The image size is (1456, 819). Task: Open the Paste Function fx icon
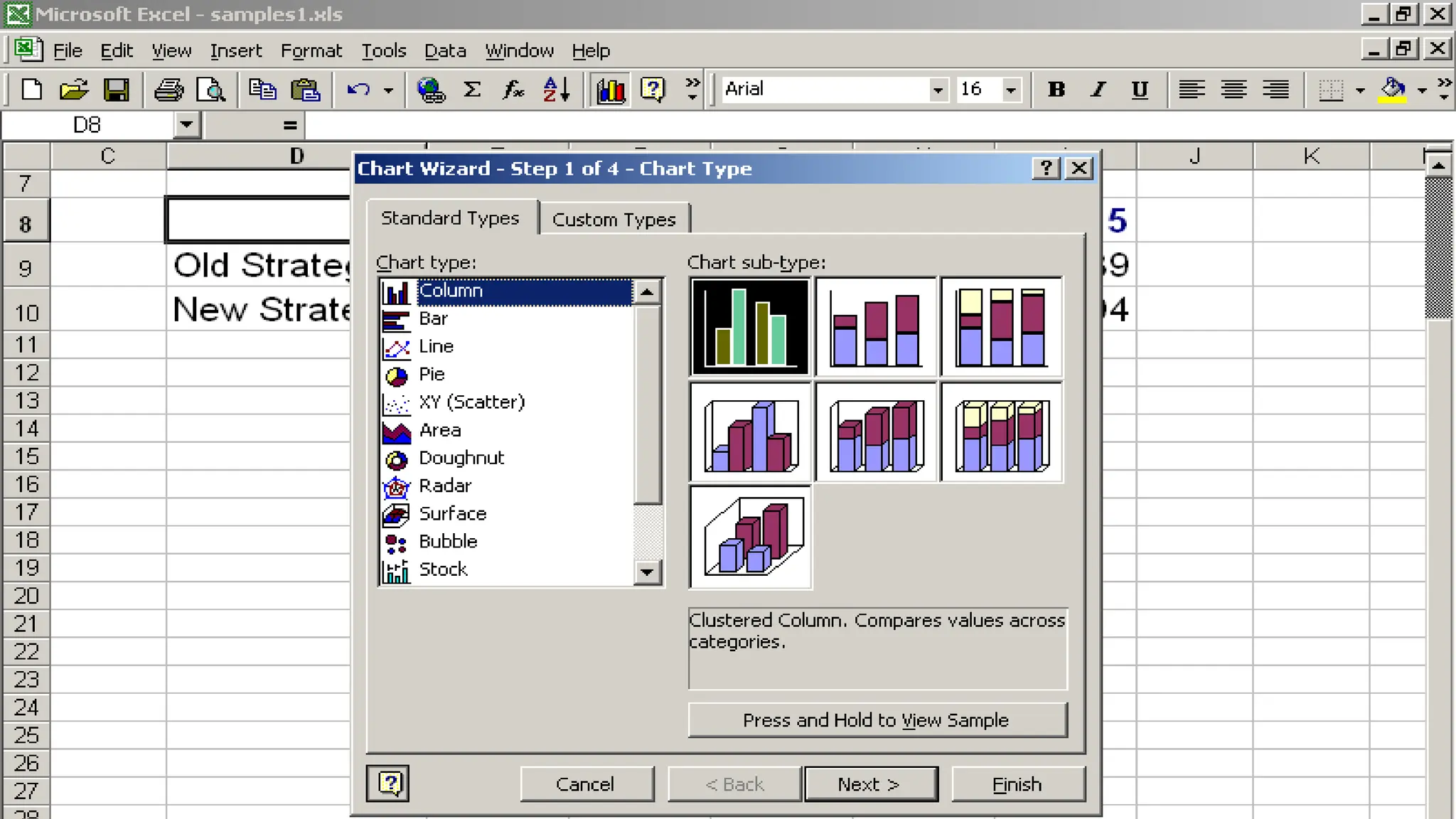(513, 90)
